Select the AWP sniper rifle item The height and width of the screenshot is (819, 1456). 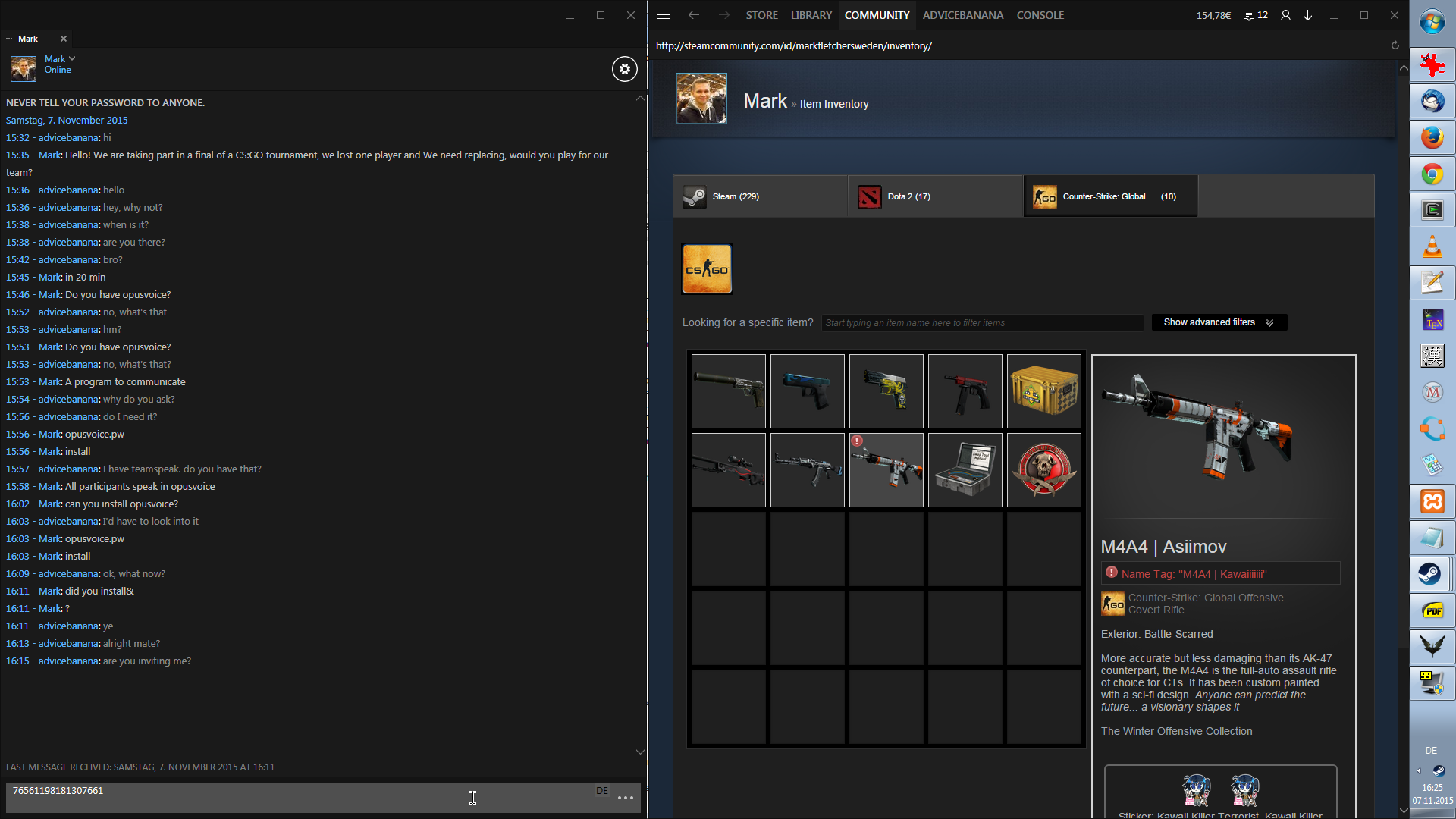coord(728,470)
